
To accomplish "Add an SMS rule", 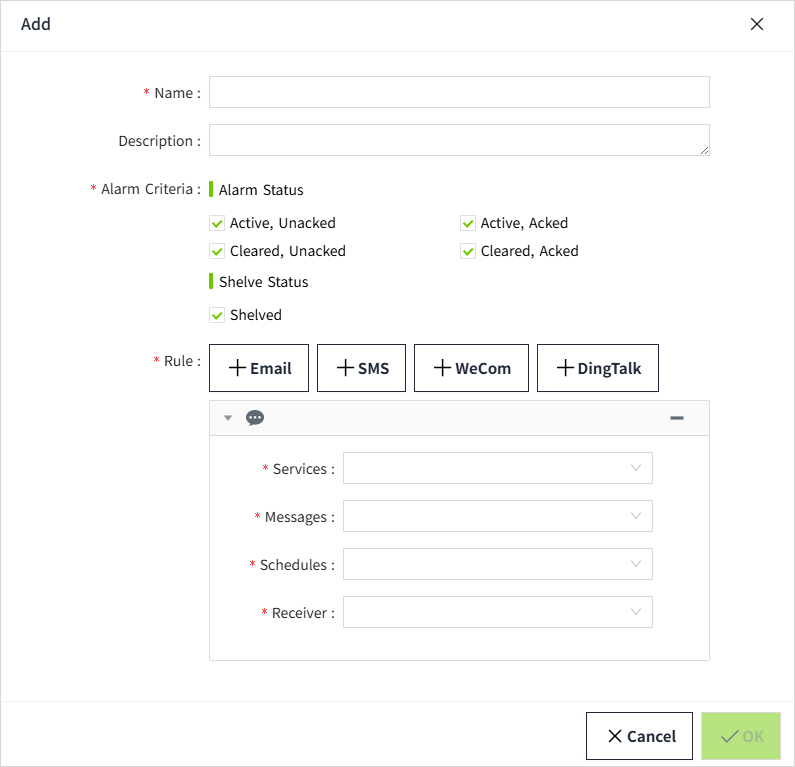I will pyautogui.click(x=361, y=368).
